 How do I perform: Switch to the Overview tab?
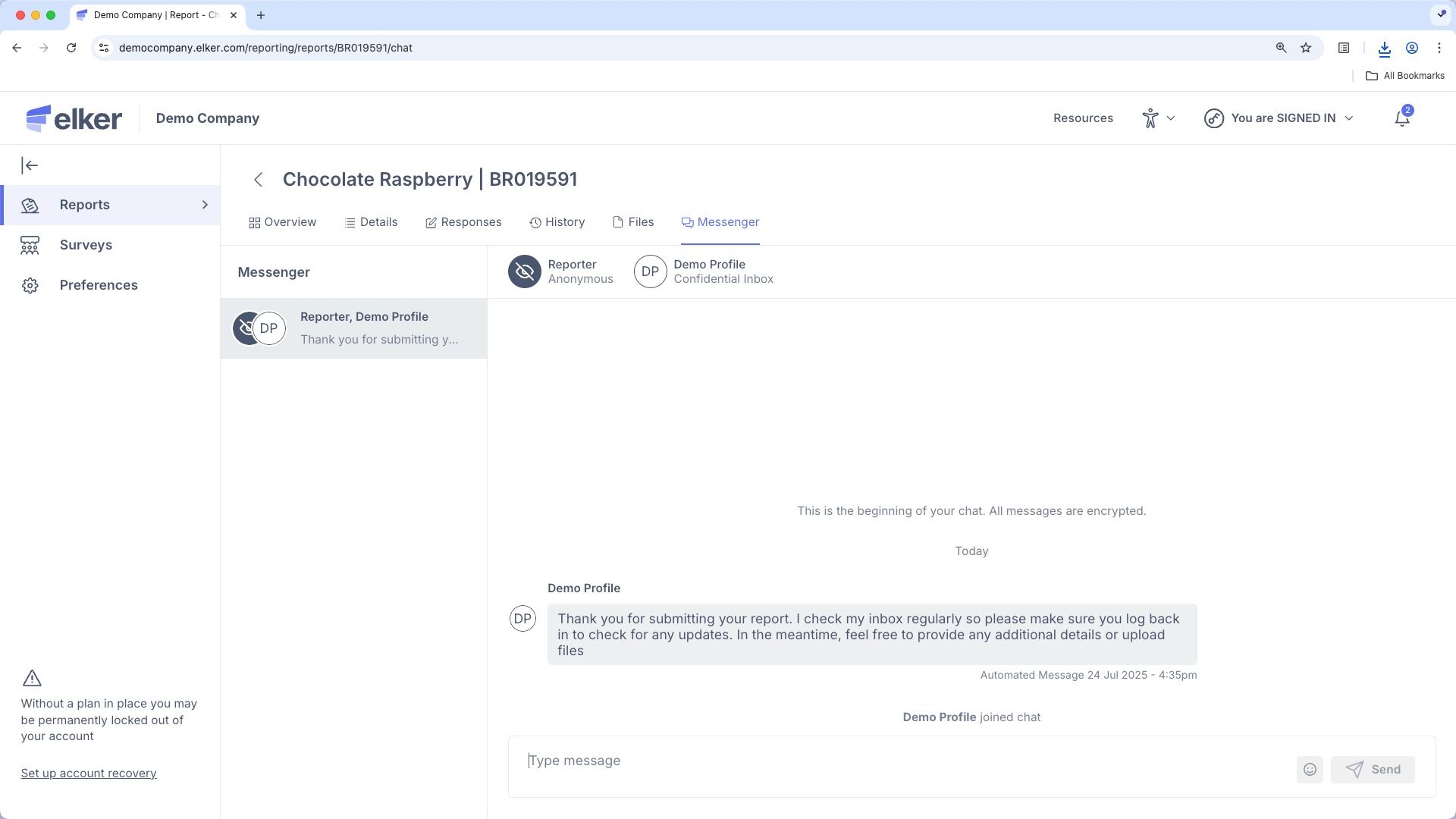[282, 222]
